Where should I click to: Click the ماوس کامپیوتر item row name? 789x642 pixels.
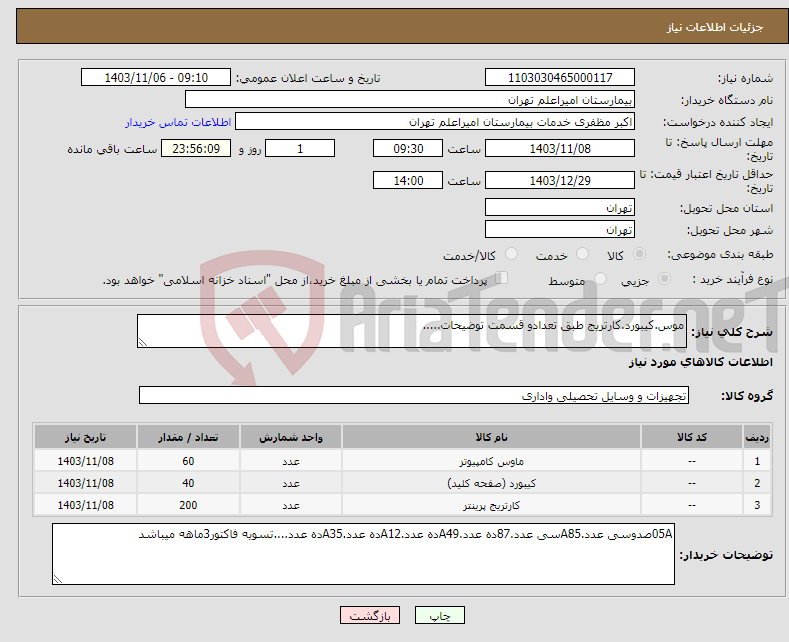click(x=491, y=461)
